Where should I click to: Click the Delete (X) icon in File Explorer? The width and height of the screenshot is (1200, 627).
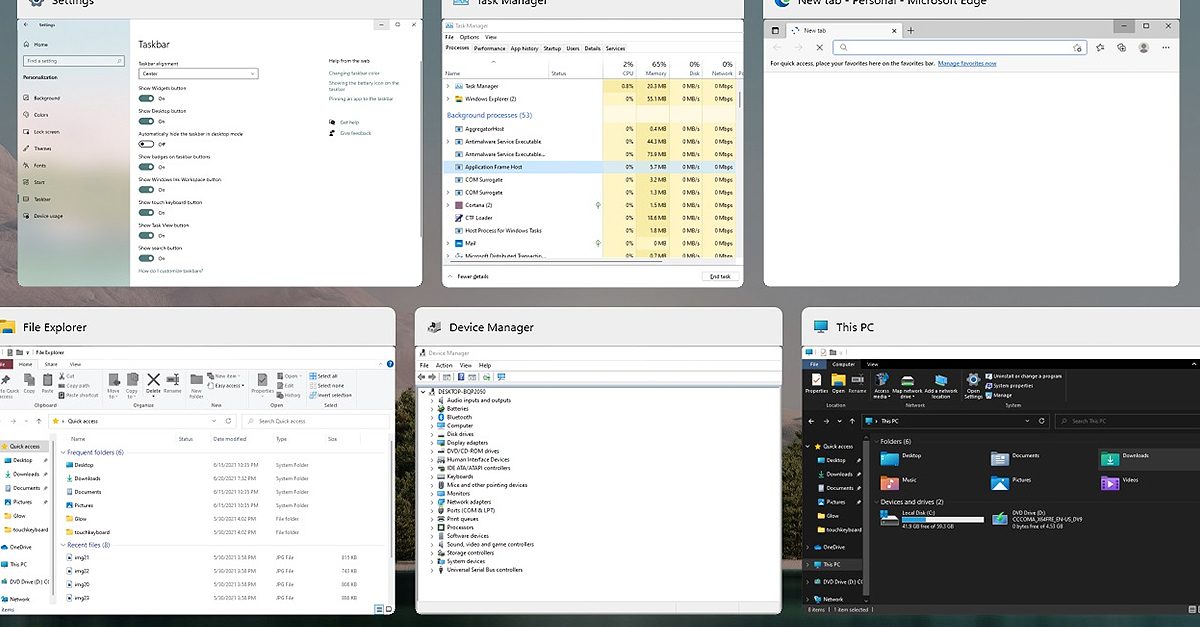click(x=152, y=380)
